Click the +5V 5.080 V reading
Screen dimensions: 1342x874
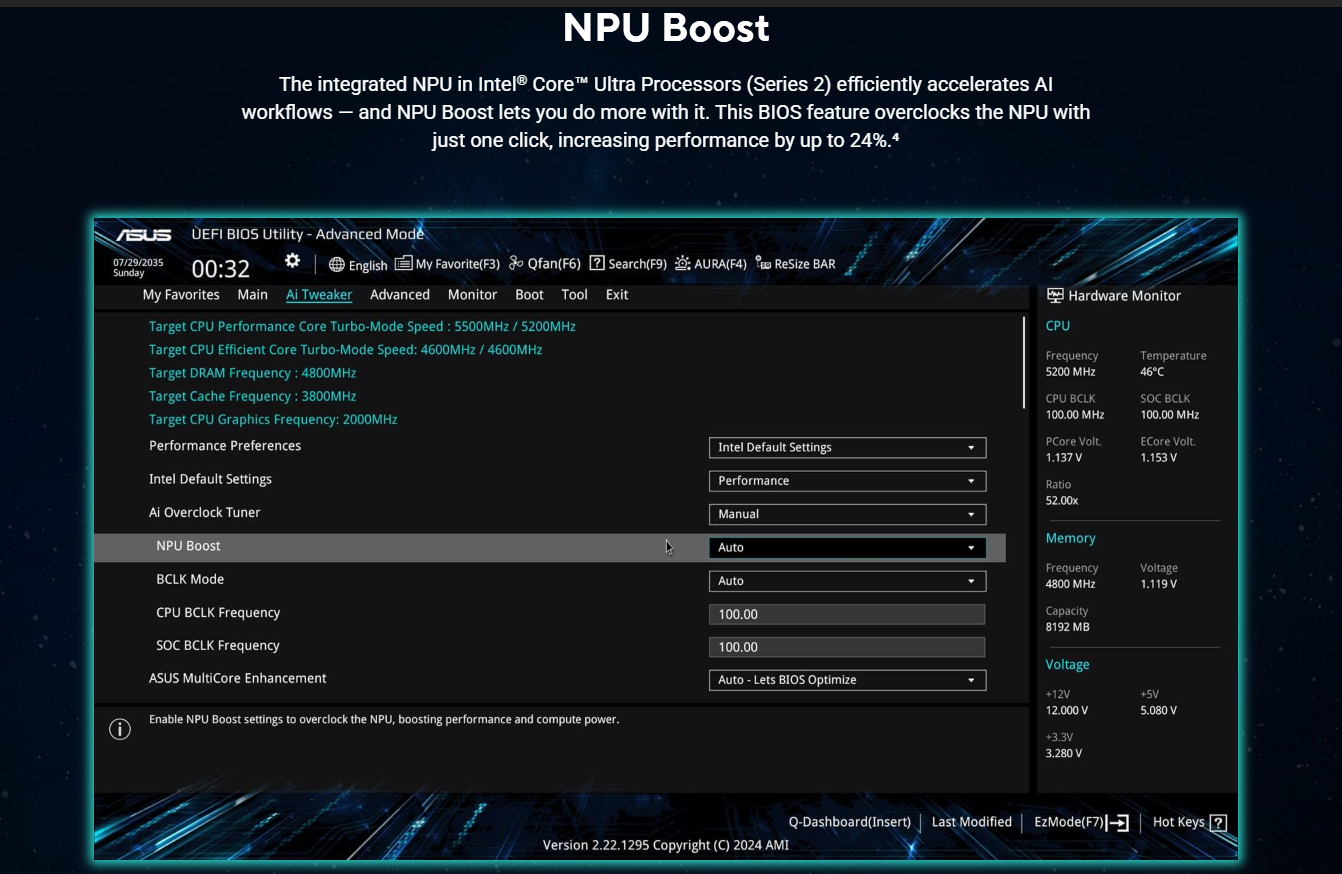[1159, 702]
